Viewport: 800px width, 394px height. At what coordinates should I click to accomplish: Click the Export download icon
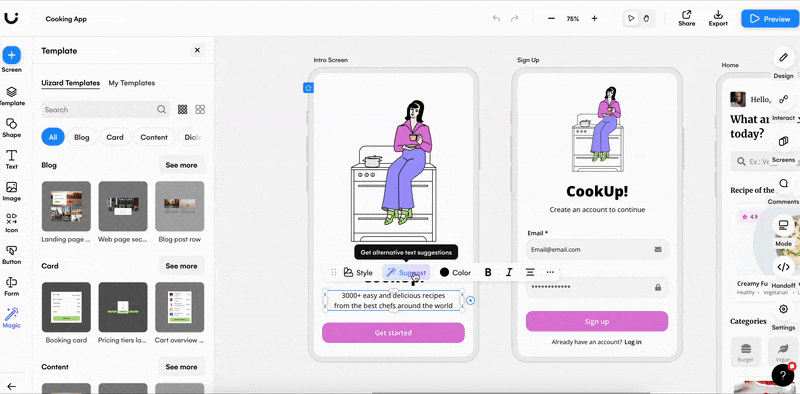click(x=718, y=18)
